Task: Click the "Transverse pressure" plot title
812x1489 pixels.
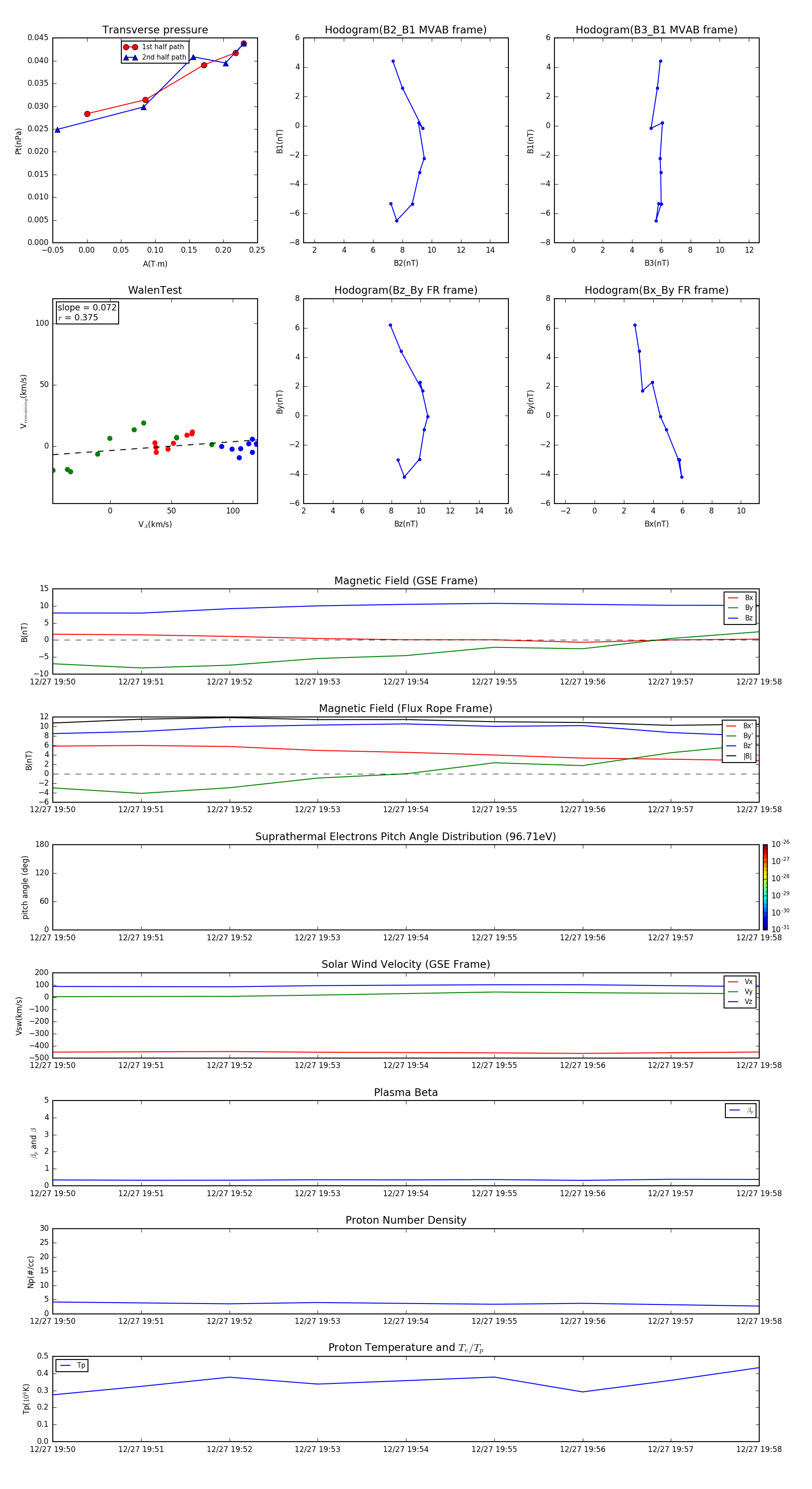Action: pyautogui.click(x=155, y=30)
